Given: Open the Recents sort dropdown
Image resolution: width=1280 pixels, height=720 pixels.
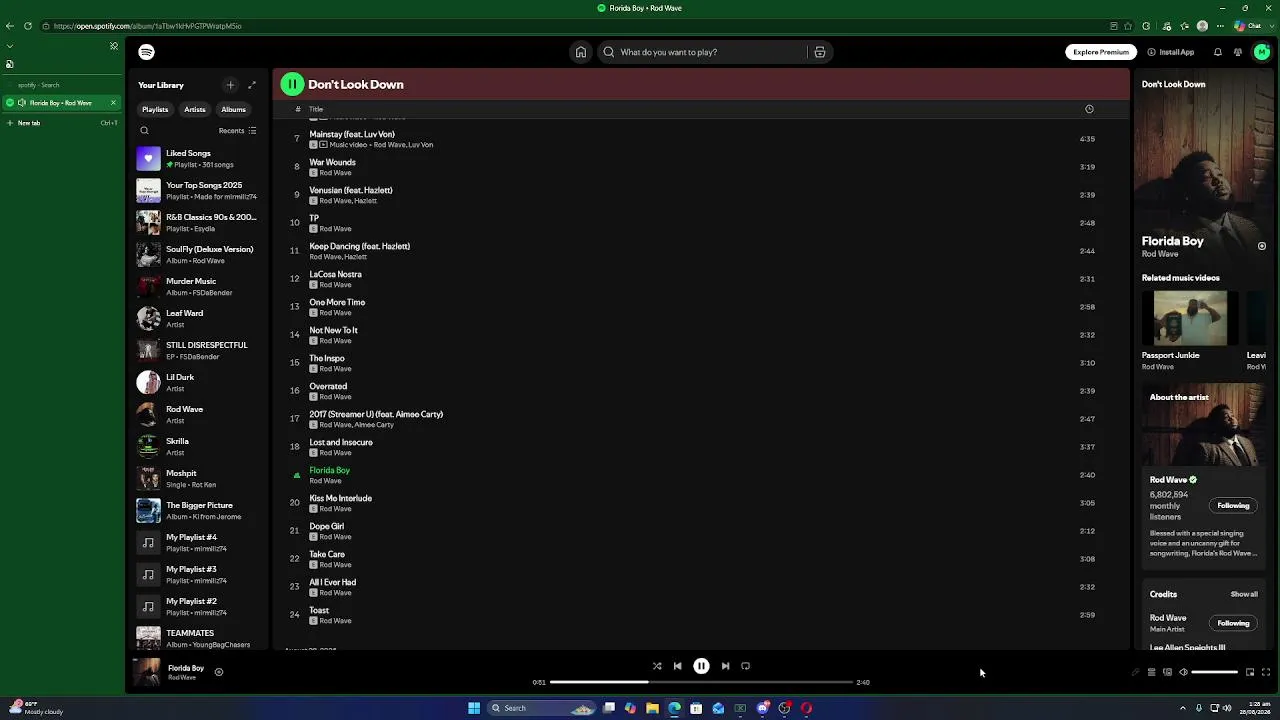Looking at the screenshot, I should [x=238, y=131].
